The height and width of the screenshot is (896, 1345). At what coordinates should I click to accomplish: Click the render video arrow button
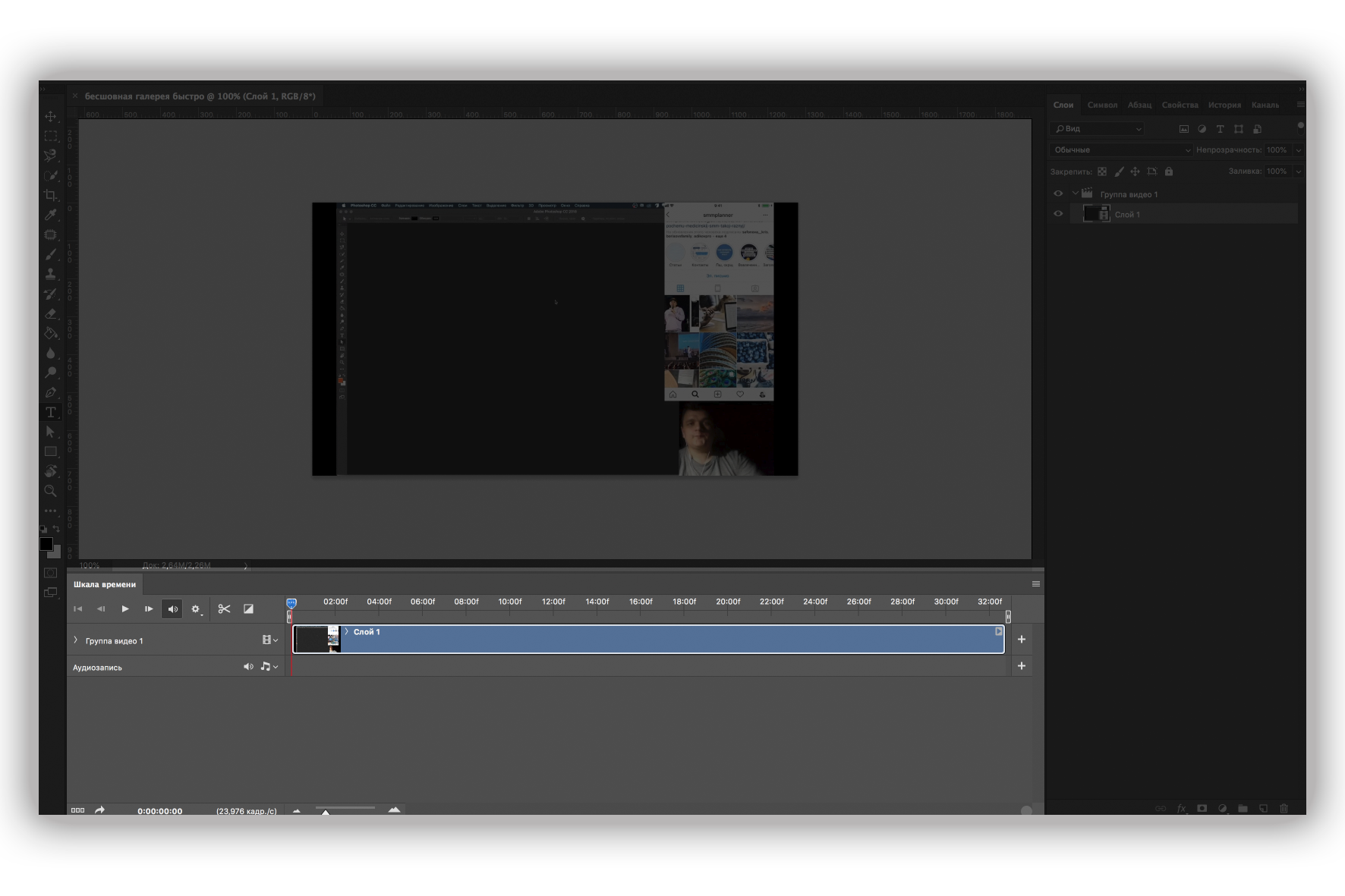[99, 810]
